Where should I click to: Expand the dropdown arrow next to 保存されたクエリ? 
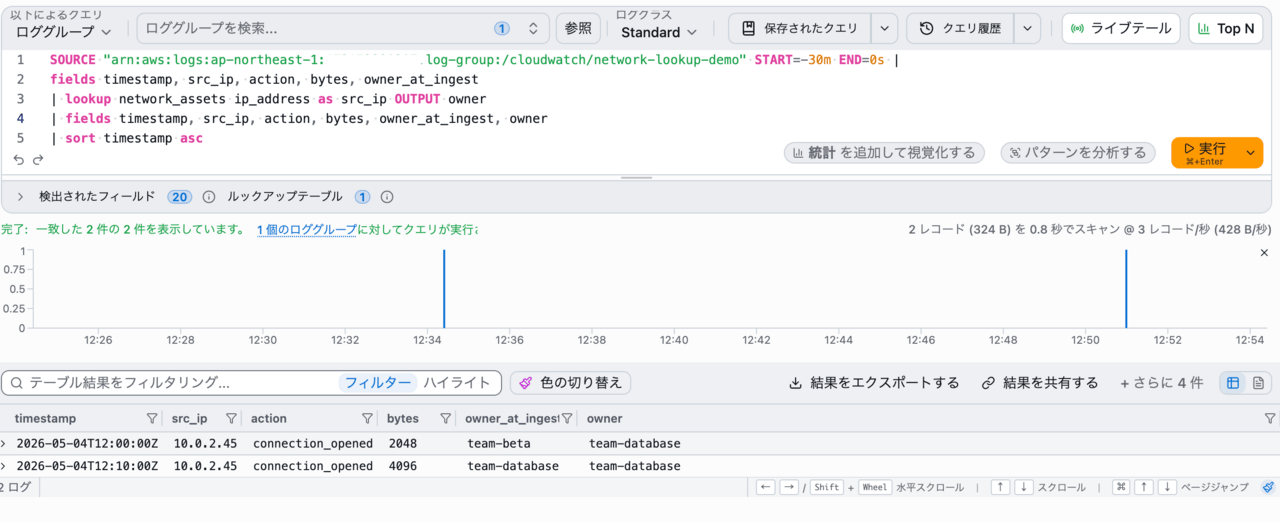click(885, 29)
